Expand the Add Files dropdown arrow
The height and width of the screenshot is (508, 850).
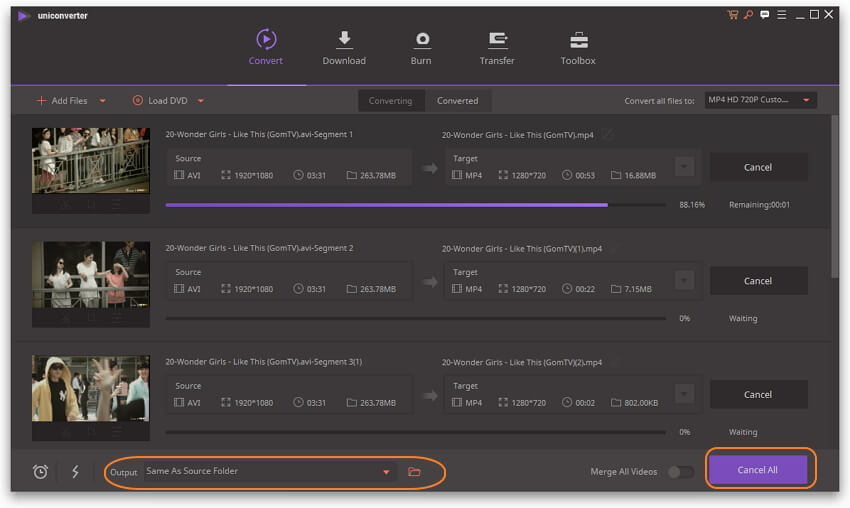coord(102,101)
